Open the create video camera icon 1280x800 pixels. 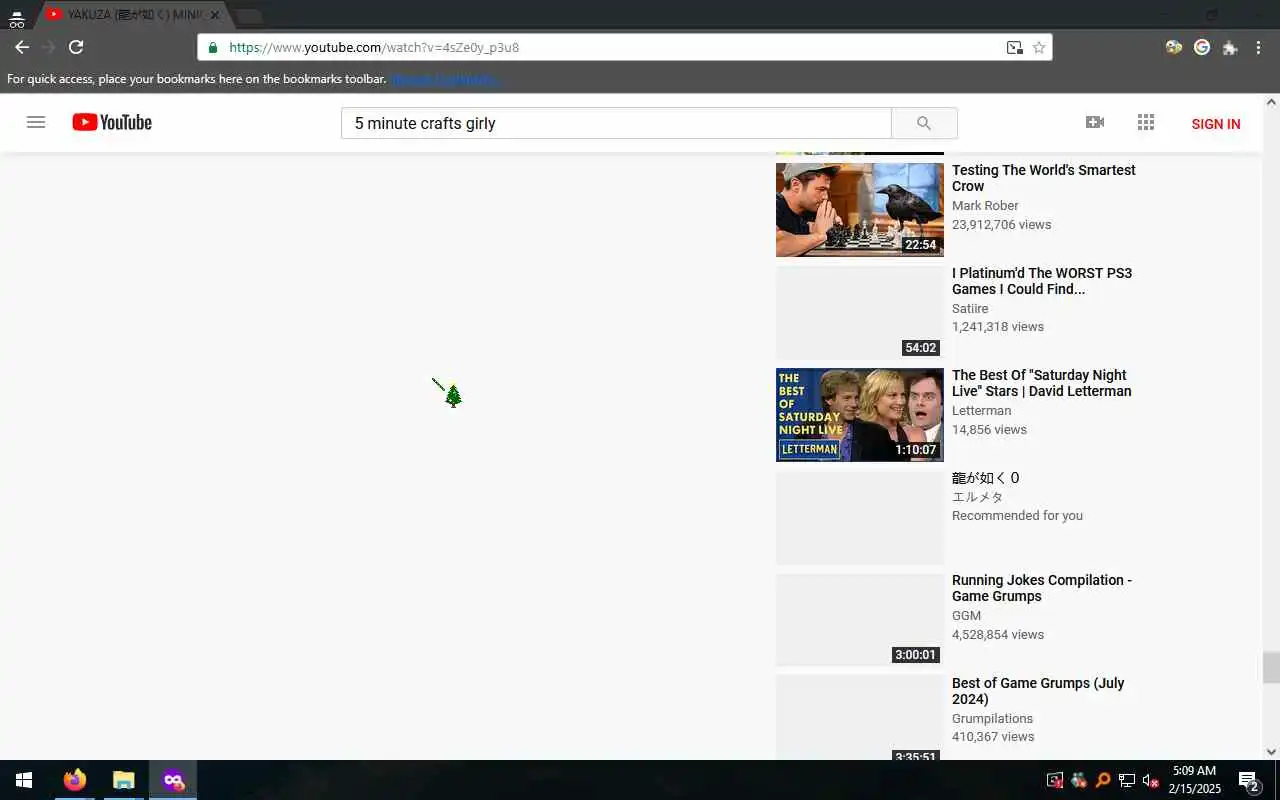point(1095,122)
